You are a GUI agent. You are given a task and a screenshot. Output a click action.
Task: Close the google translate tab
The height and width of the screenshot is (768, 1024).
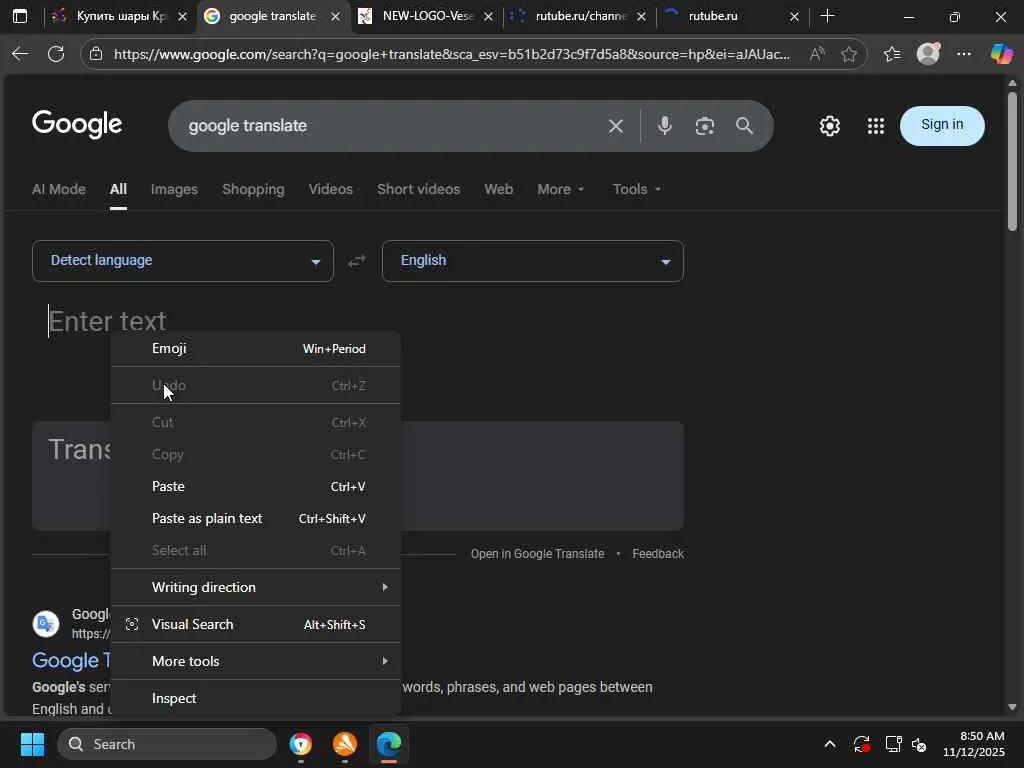(336, 16)
